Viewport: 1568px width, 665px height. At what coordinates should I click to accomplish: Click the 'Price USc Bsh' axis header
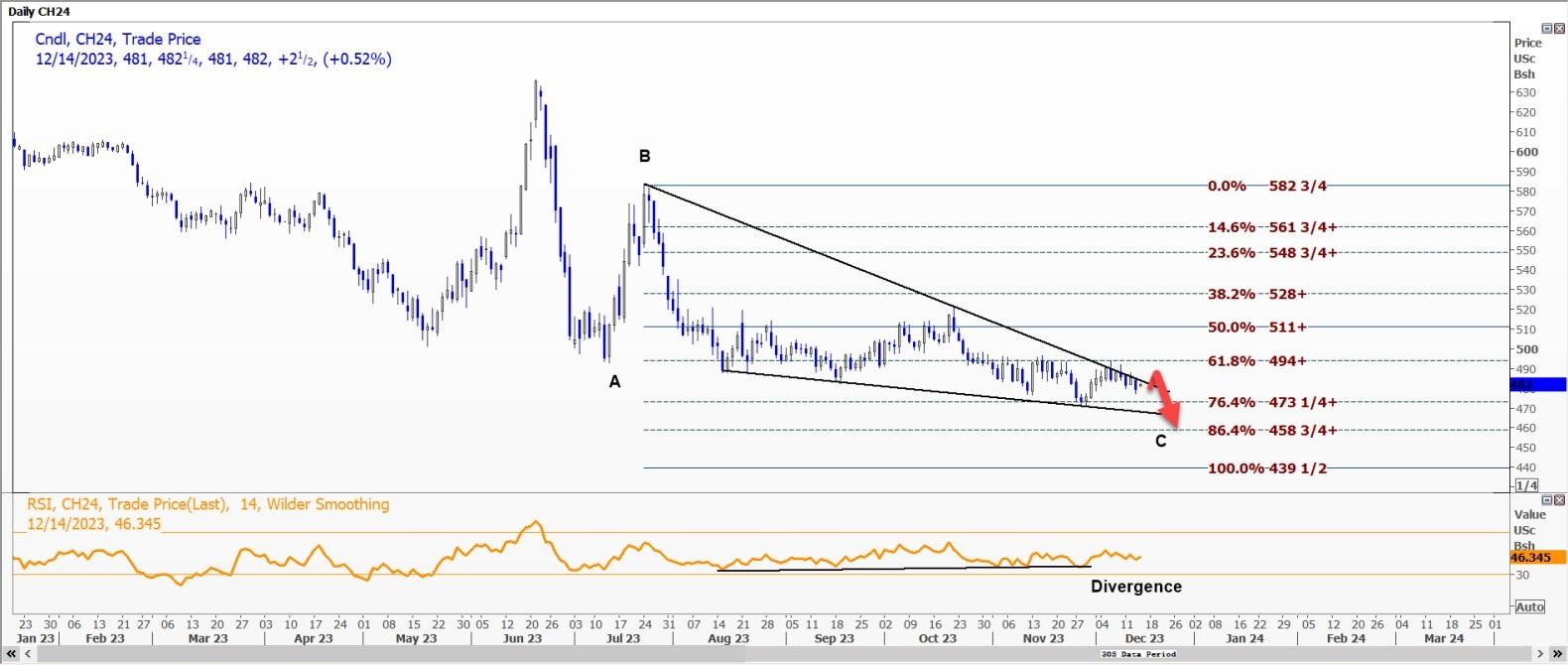pos(1527,59)
